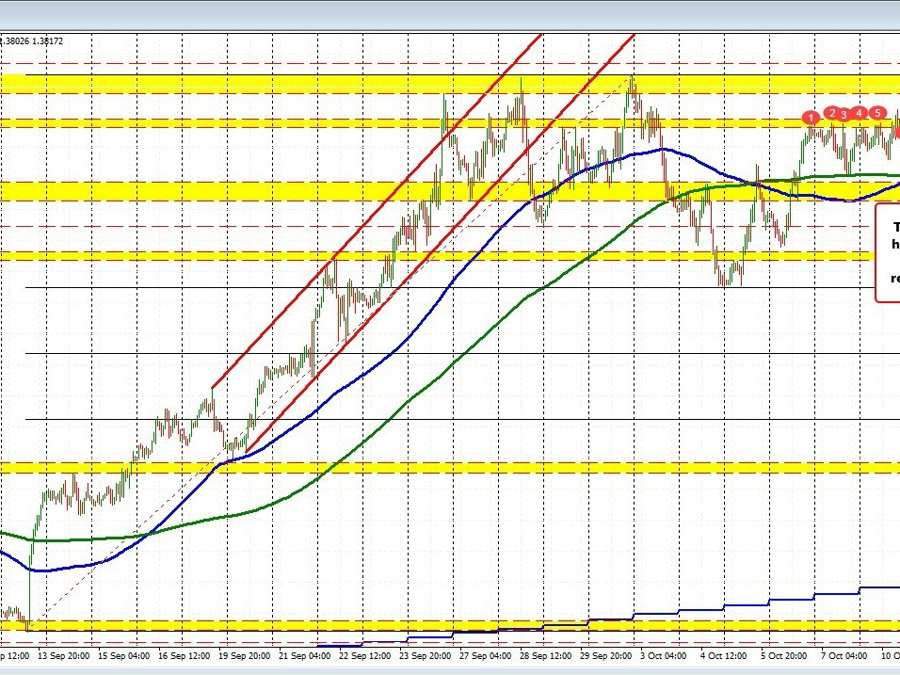
Task: Select the red-bordered text annotation box
Action: click(888, 252)
